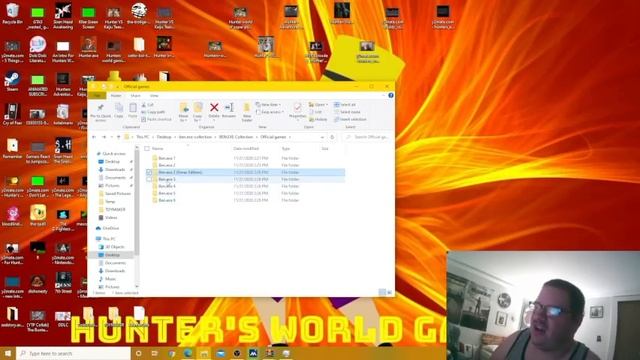This screenshot has height=360, width=640.
Task: Select Quick access in the navigation pane
Action: click(x=111, y=153)
